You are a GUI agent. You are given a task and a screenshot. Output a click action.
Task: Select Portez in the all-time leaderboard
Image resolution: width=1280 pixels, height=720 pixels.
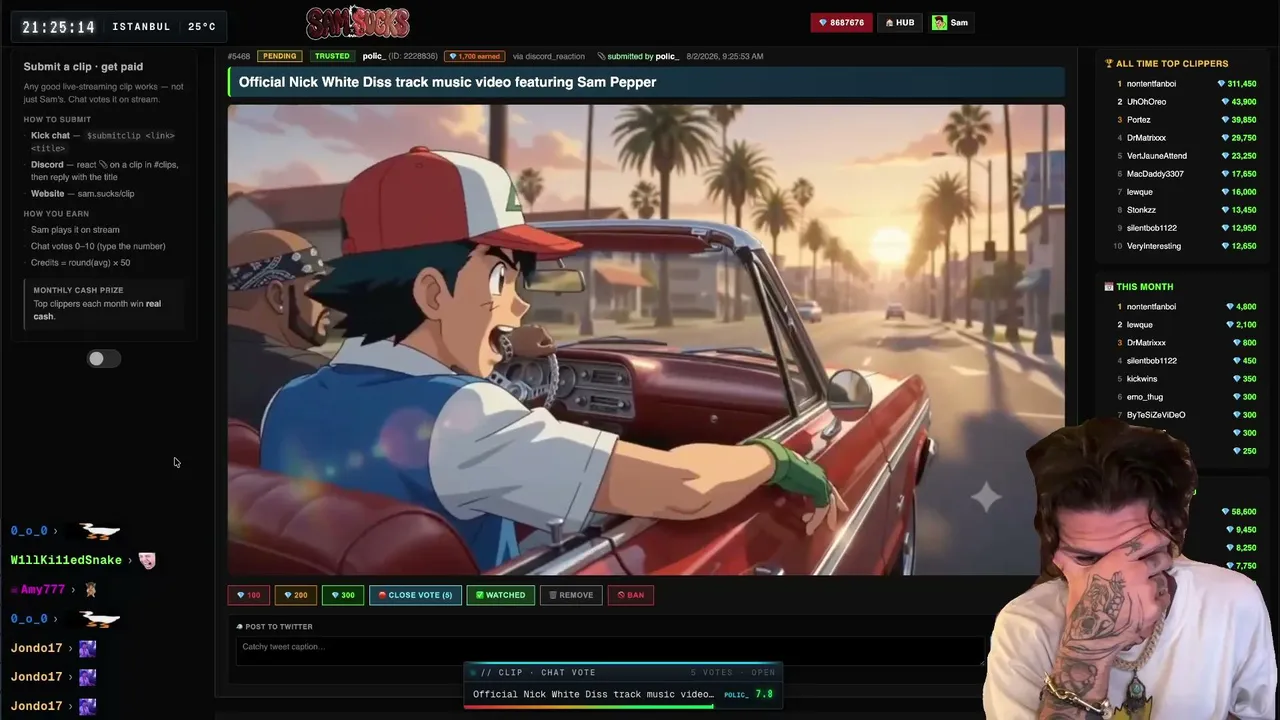[1138, 120]
